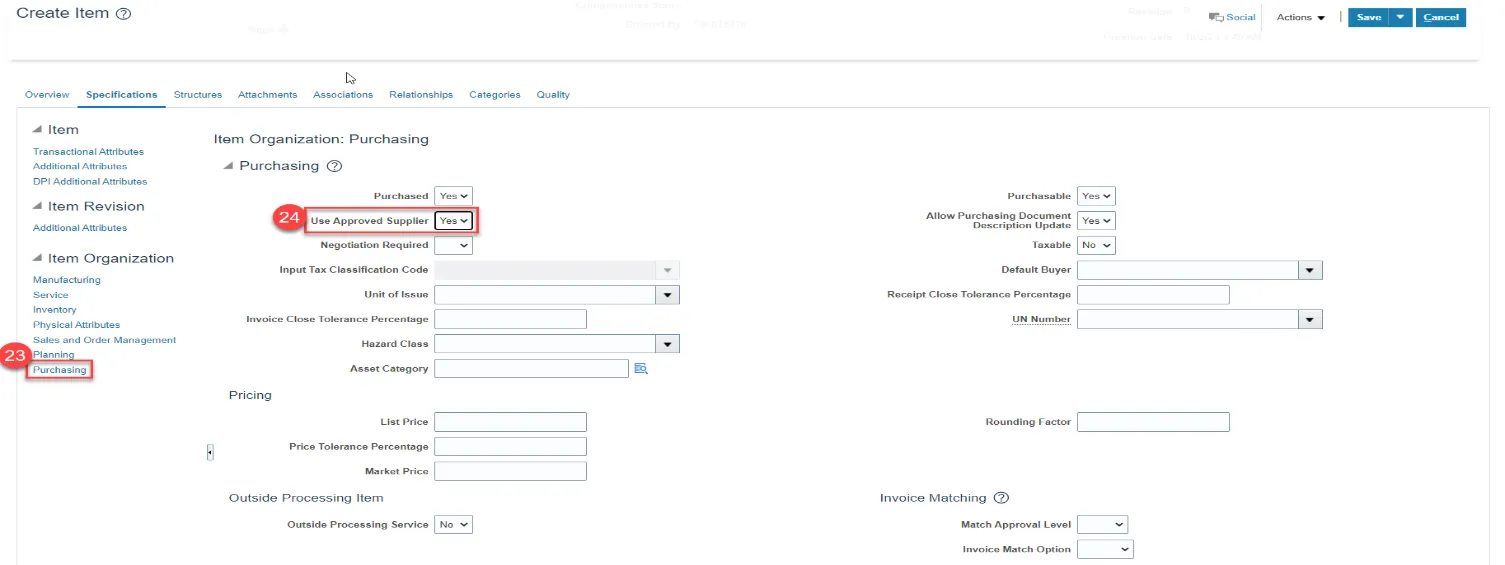
Task: Open the Taxable dropdown
Action: [x=1097, y=245]
